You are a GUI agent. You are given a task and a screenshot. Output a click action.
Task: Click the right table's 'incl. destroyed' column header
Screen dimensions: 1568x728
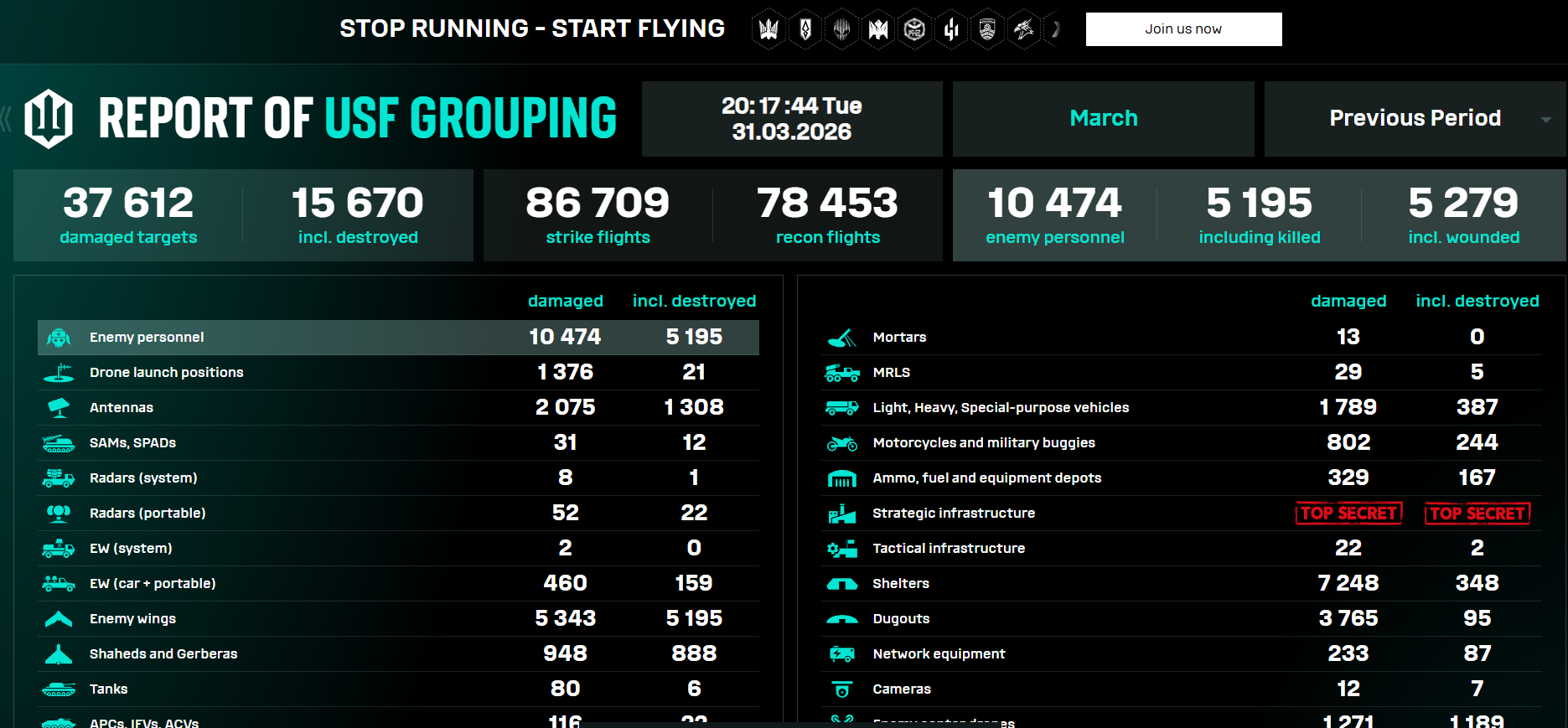click(1477, 301)
